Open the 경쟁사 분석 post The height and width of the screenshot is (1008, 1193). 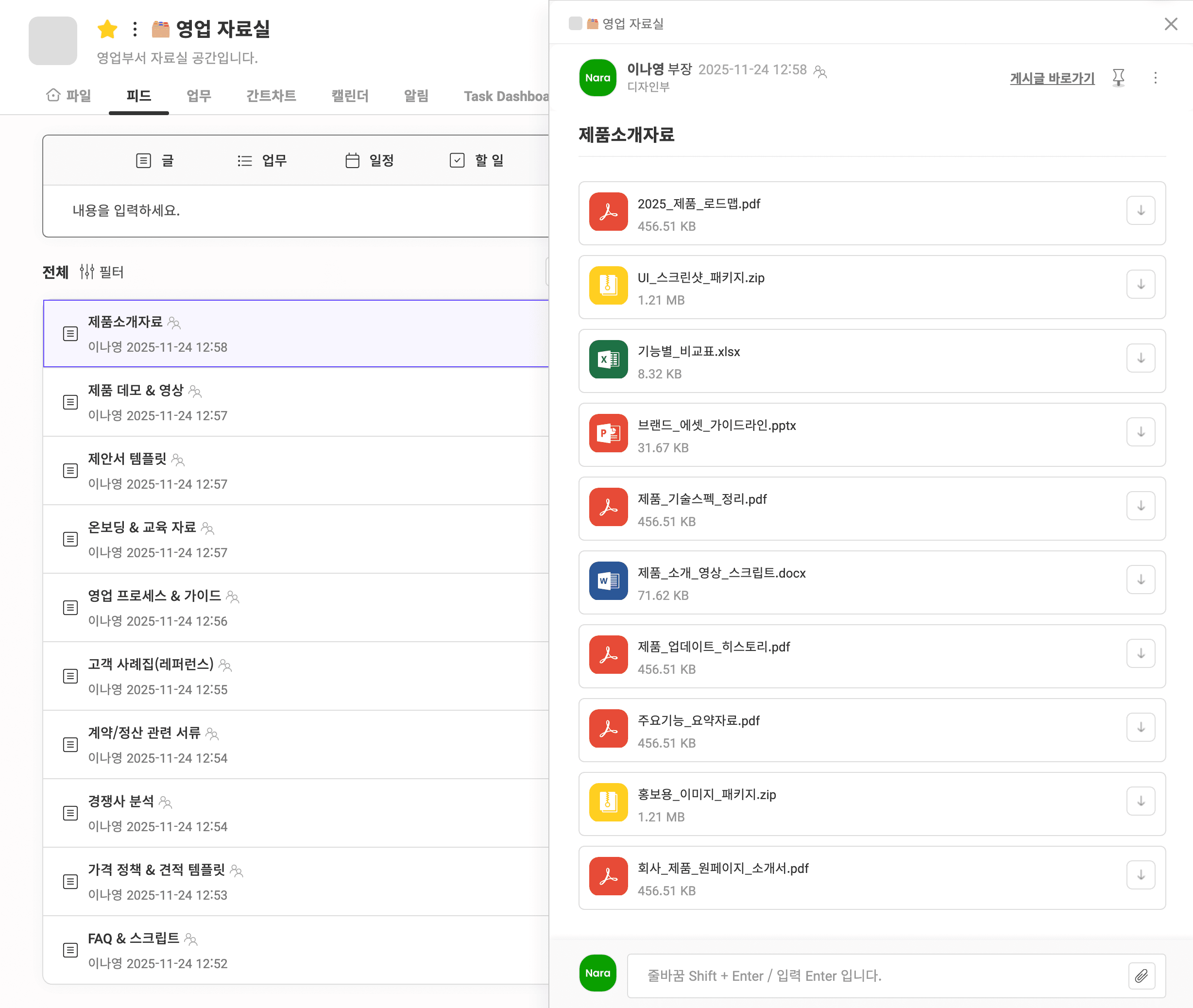[x=121, y=801]
